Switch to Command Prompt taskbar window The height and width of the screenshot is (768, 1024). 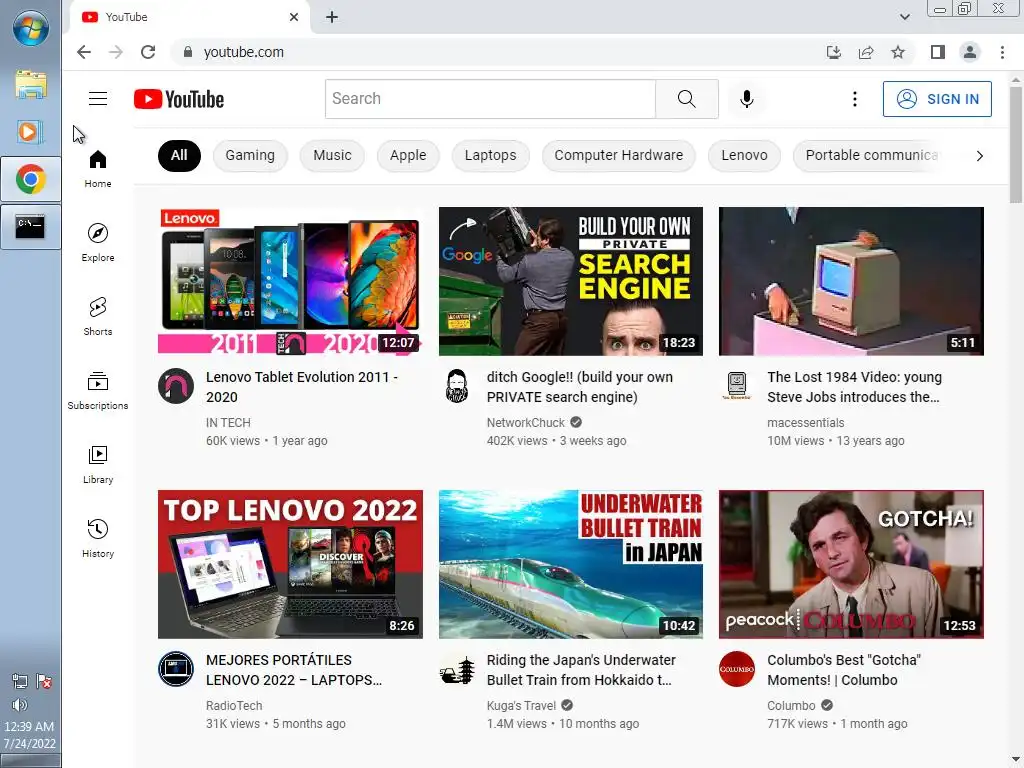click(31, 227)
